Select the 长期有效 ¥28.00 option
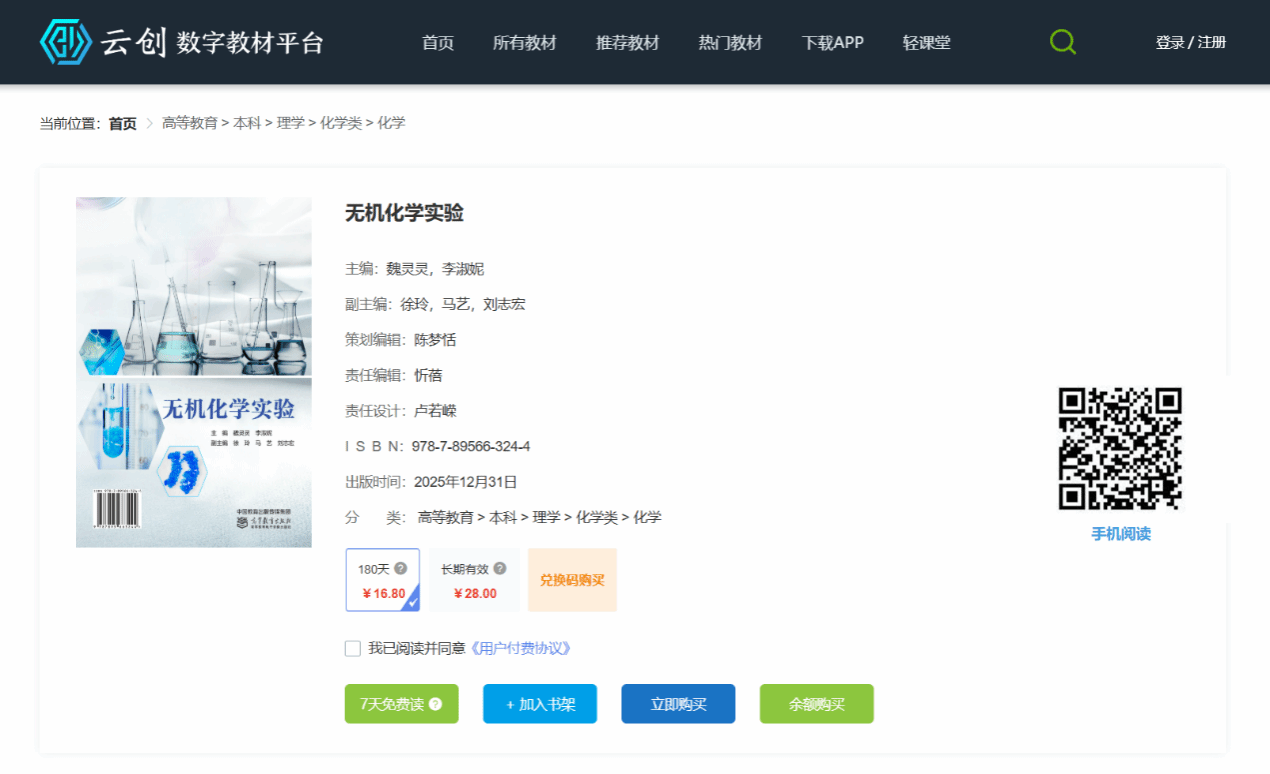The height and width of the screenshot is (774, 1270). click(x=474, y=580)
